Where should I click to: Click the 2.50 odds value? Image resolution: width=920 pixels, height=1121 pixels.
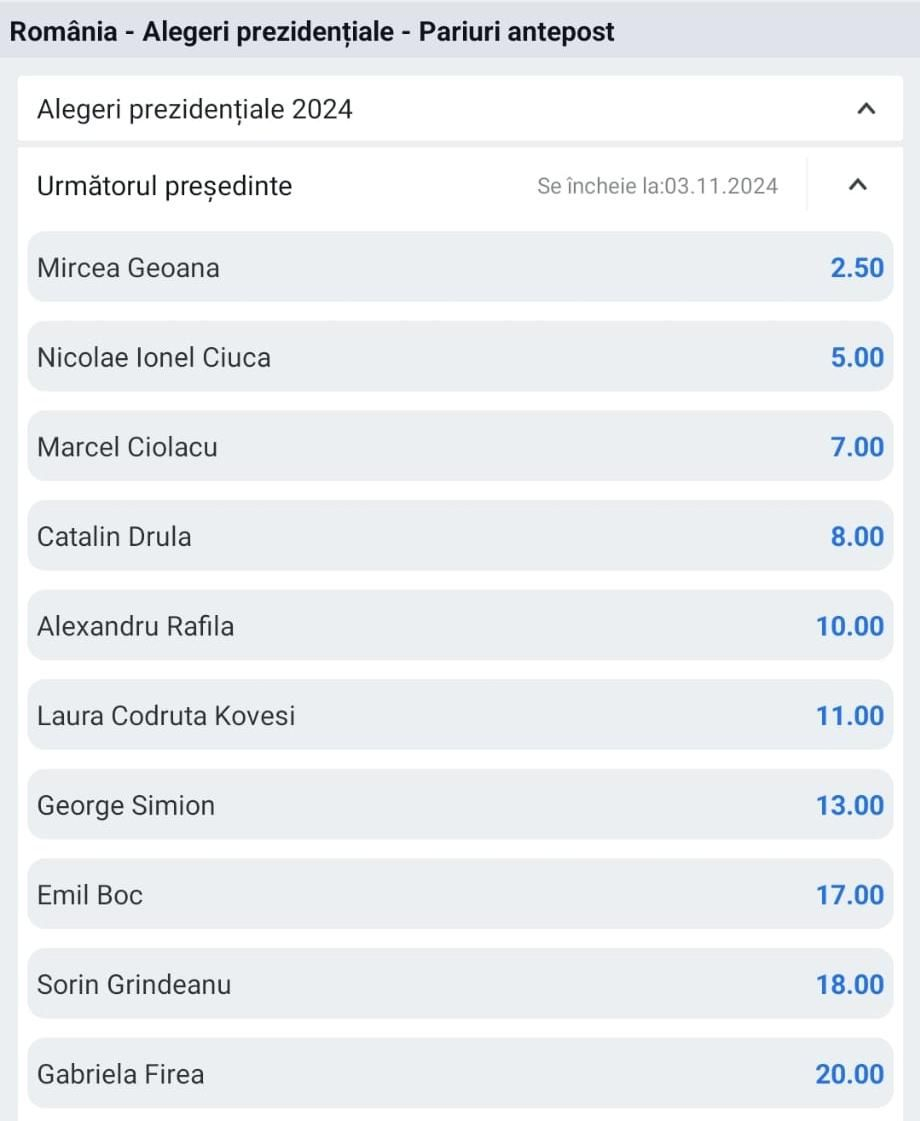point(857,268)
